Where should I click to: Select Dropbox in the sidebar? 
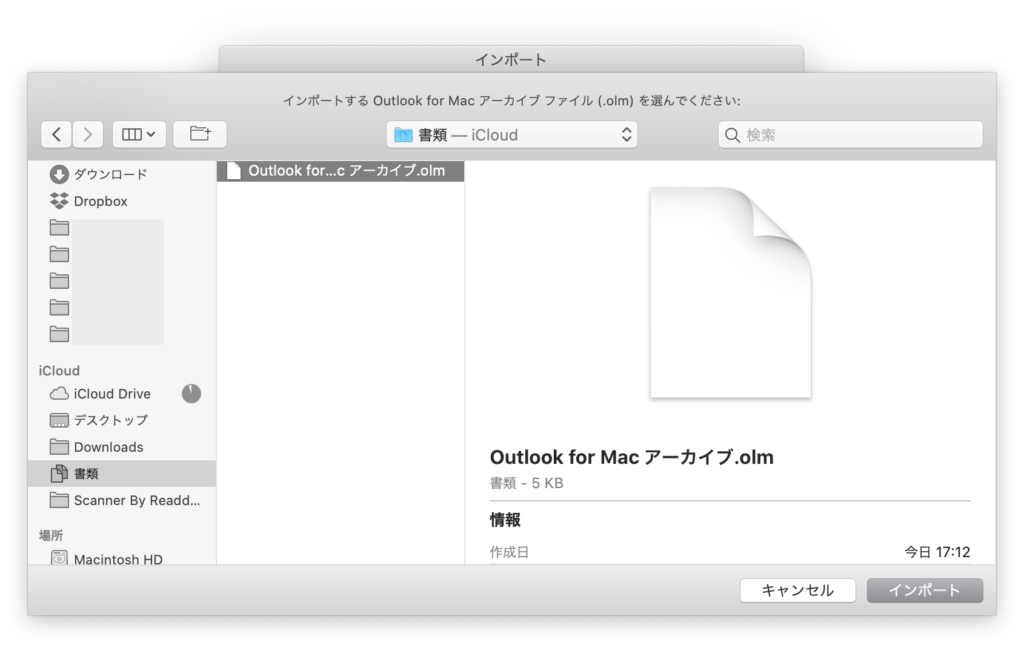click(121, 201)
